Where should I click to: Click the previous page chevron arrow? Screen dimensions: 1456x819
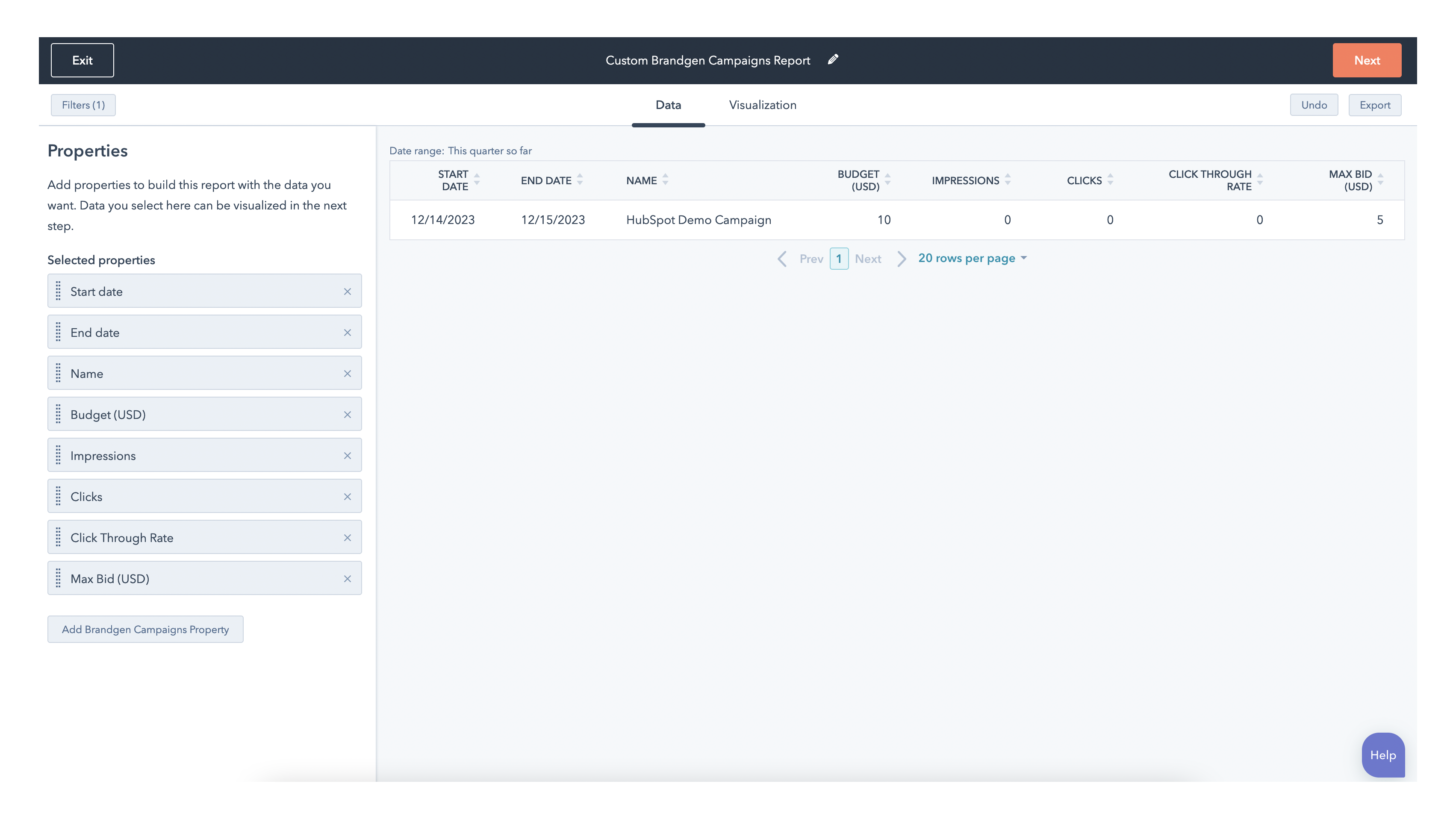coord(782,258)
